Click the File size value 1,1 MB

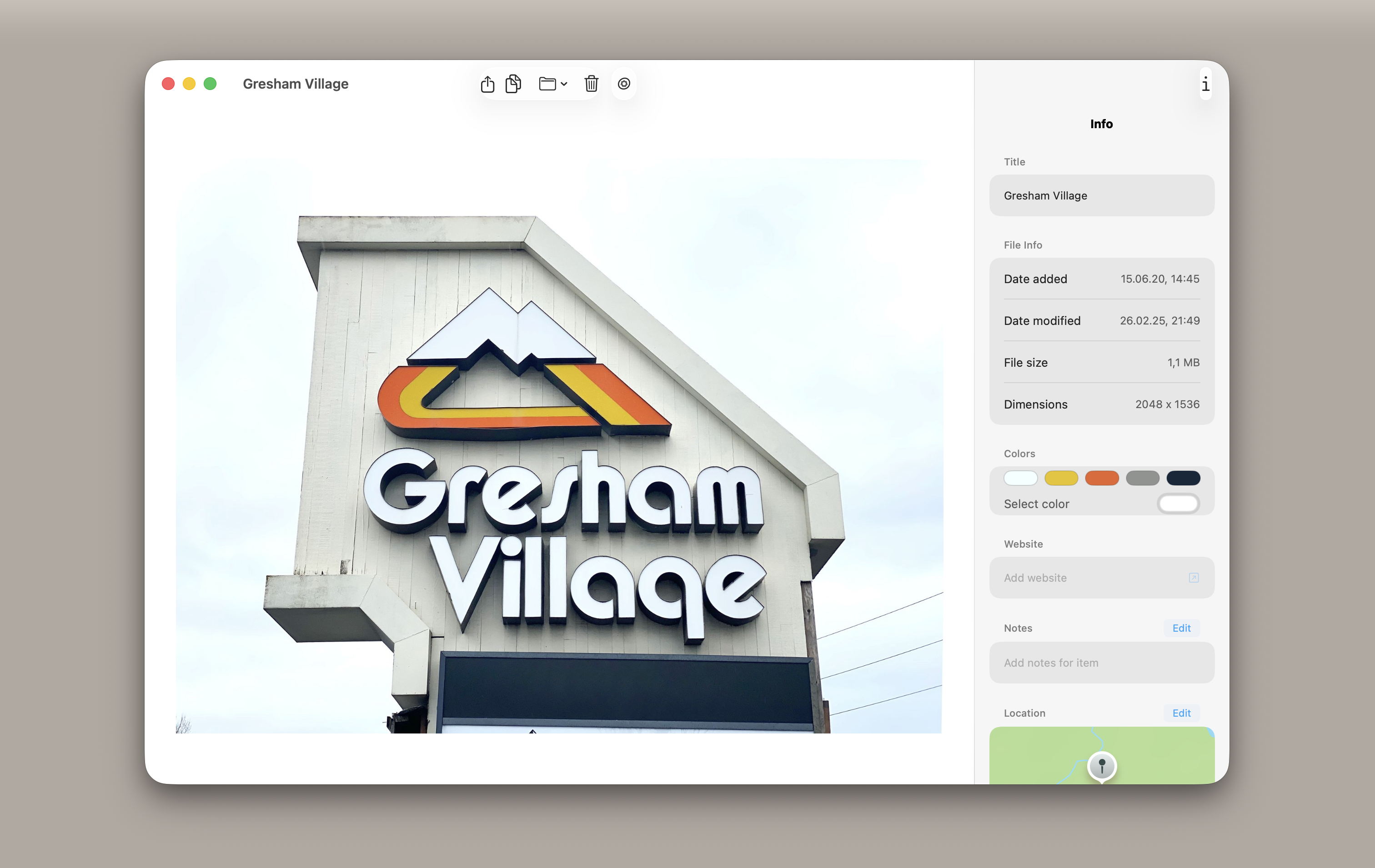1183,362
